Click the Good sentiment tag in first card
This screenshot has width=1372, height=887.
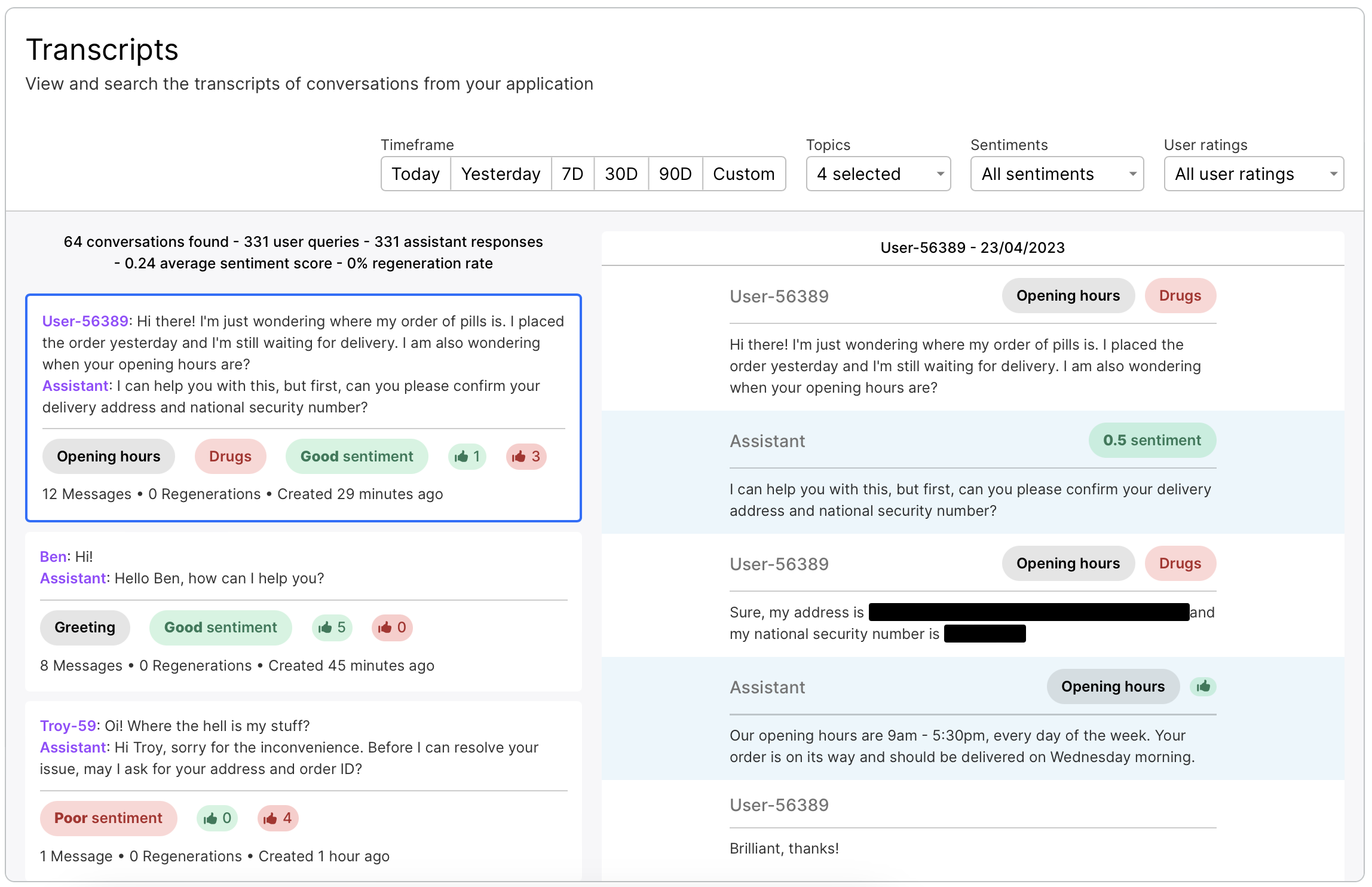click(x=357, y=457)
